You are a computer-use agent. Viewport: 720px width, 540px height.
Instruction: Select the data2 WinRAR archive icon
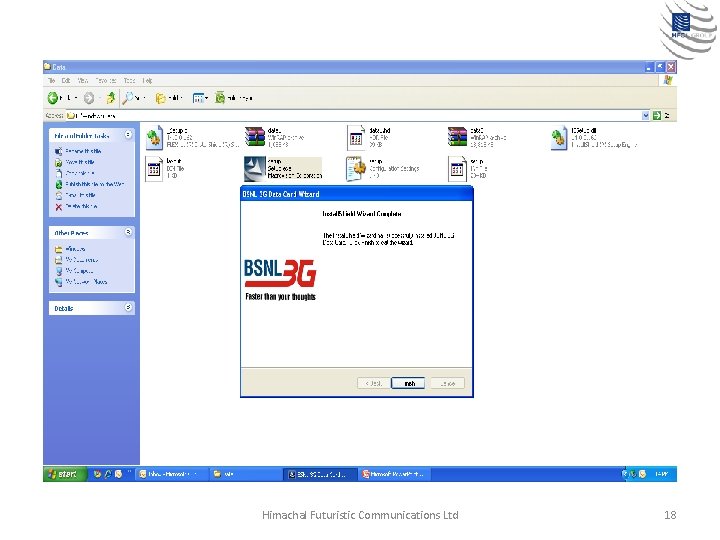457,137
